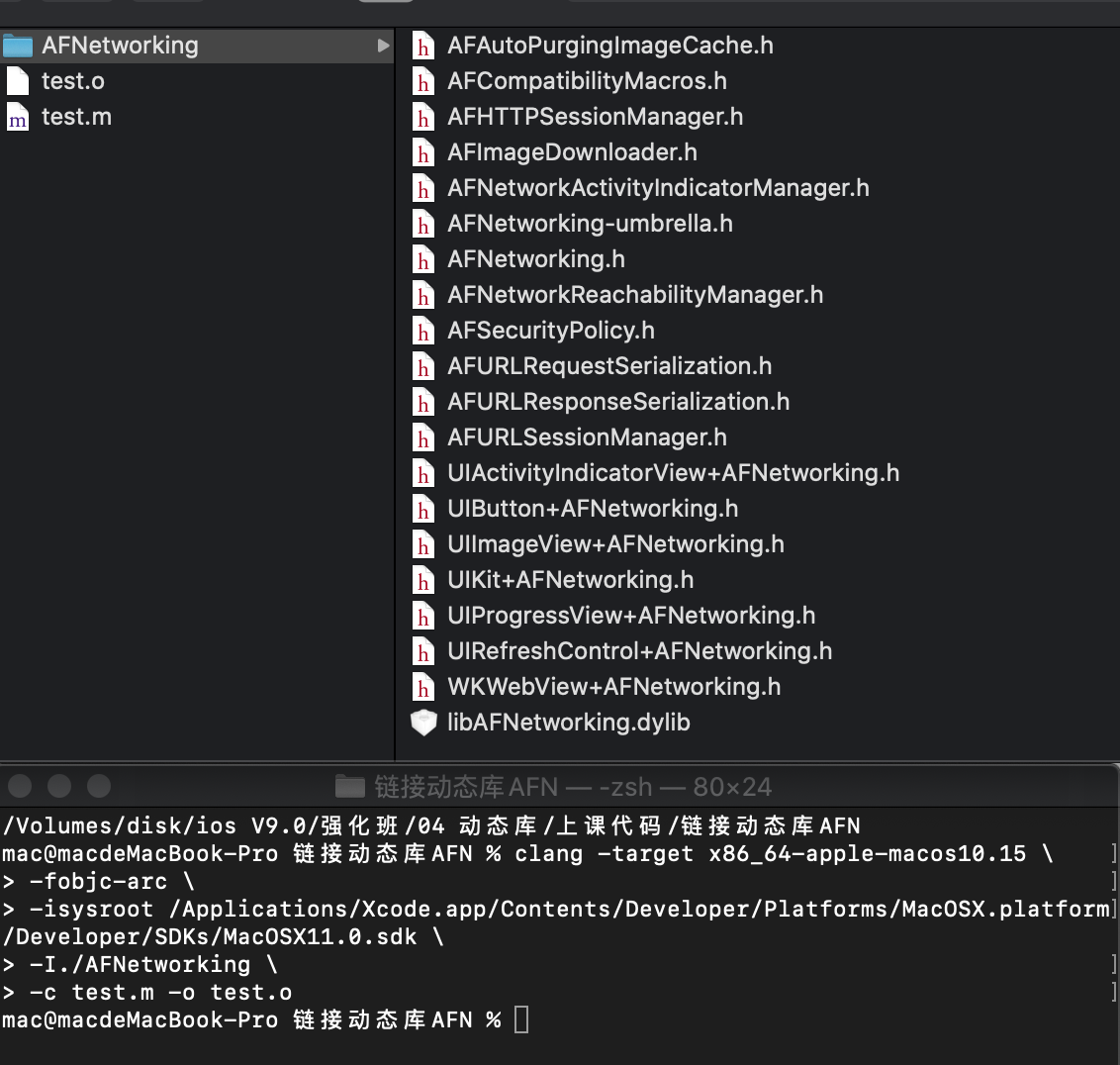Image resolution: width=1120 pixels, height=1065 pixels.
Task: Select UIImageView+AFNetworking.h file name
Action: point(615,544)
